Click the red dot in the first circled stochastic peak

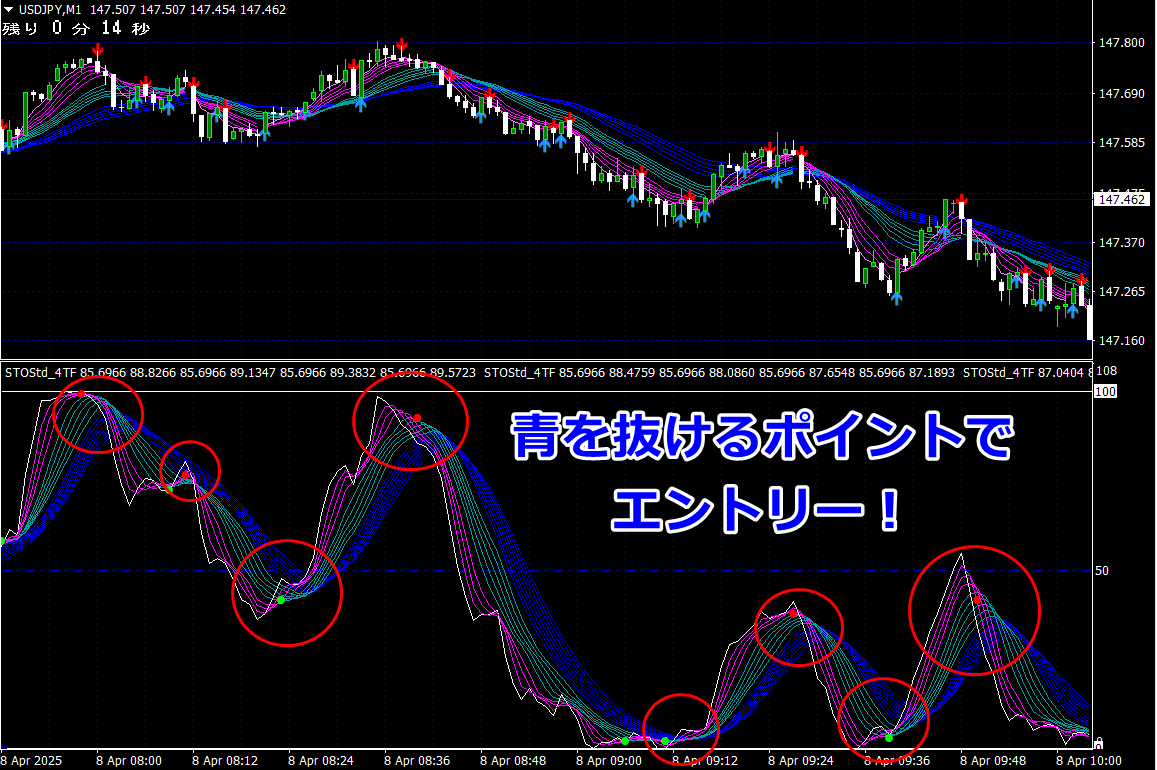click(x=81, y=395)
